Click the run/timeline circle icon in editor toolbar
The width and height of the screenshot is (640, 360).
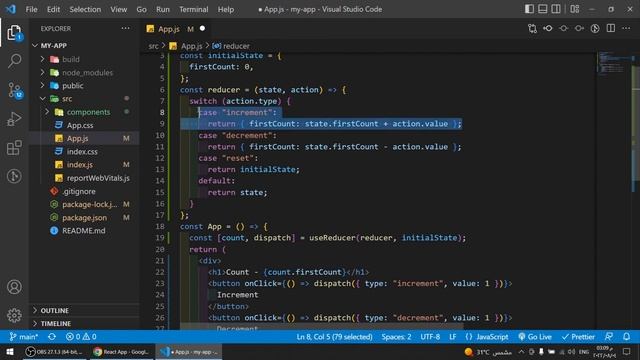[595, 29]
